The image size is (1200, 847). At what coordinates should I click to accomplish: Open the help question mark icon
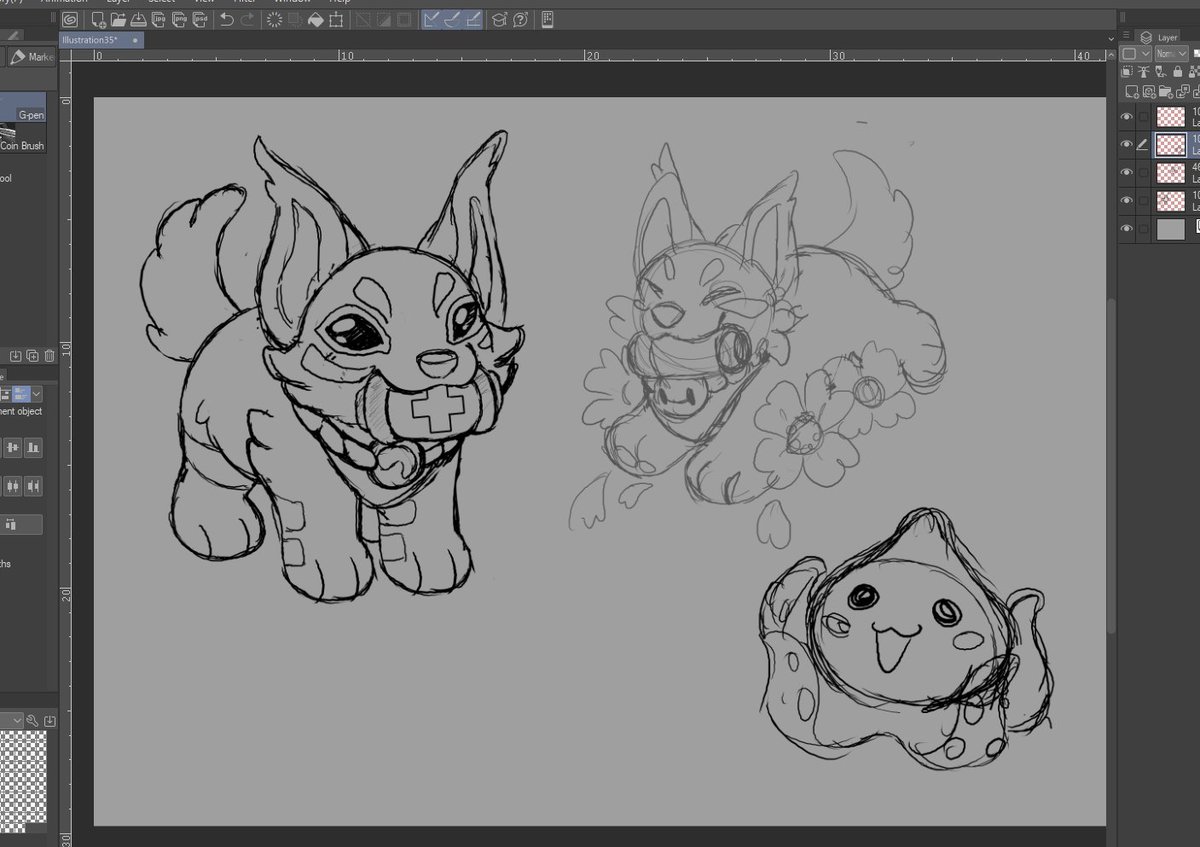coord(520,20)
